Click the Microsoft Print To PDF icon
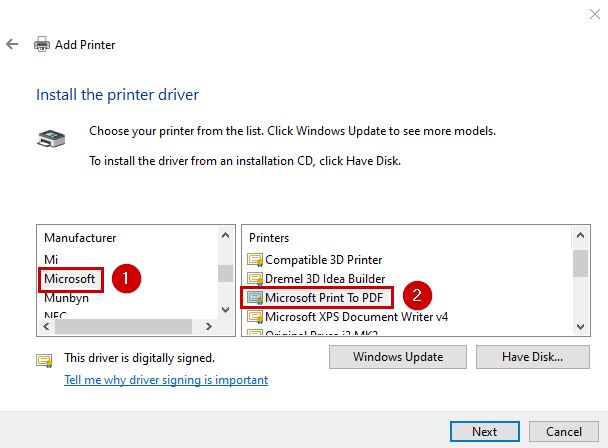This screenshot has width=608, height=448. click(x=255, y=297)
